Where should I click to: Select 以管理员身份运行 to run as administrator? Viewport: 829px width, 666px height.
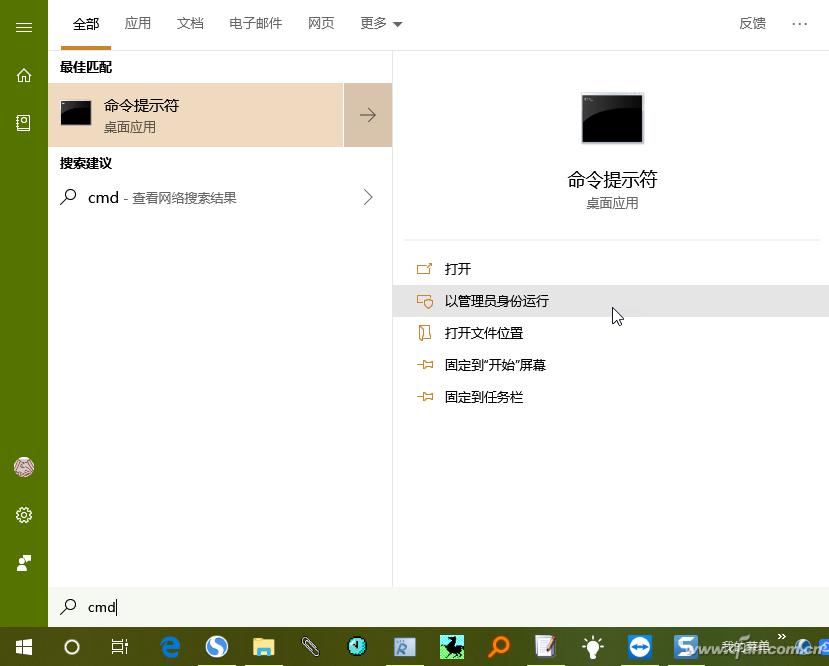(x=496, y=301)
